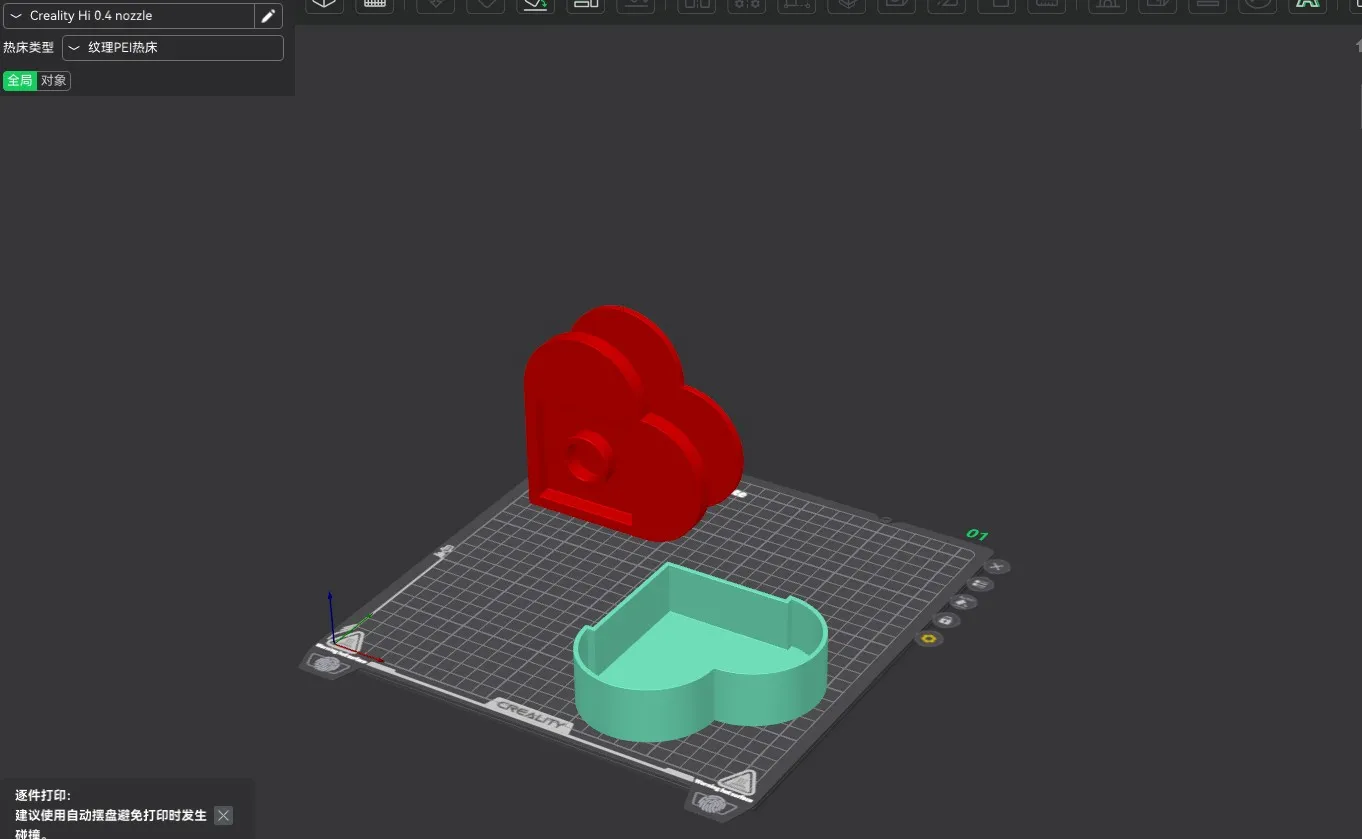This screenshot has height=839, width=1362.
Task: Click the pencil edit printer preset icon
Action: coord(268,16)
